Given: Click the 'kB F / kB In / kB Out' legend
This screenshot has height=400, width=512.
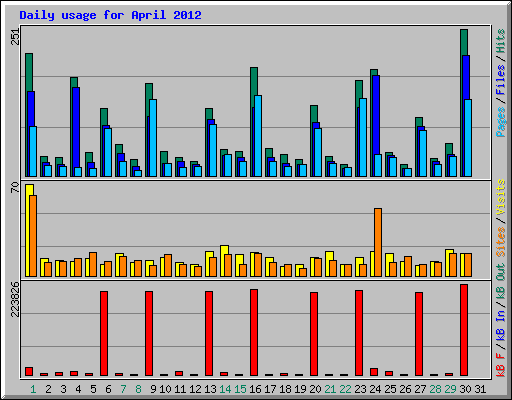Looking at the screenshot, I should click(500, 320).
